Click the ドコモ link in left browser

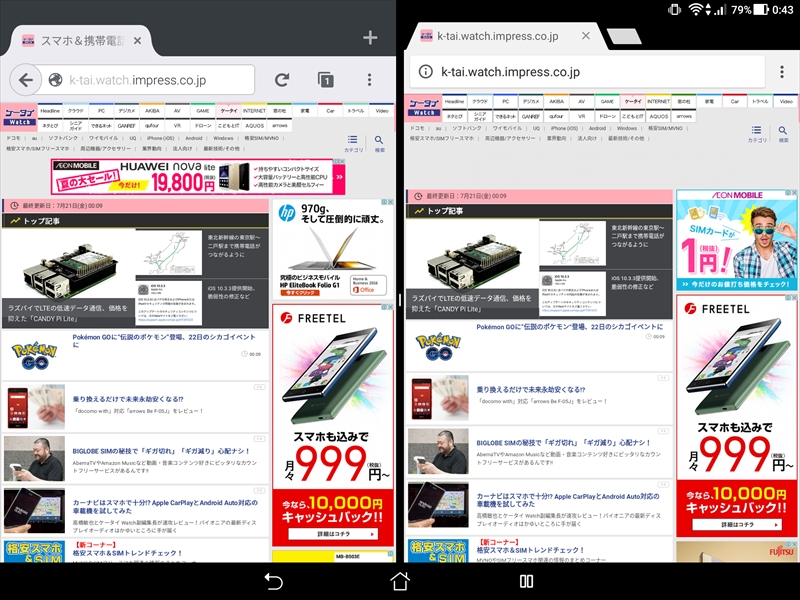click(13, 138)
